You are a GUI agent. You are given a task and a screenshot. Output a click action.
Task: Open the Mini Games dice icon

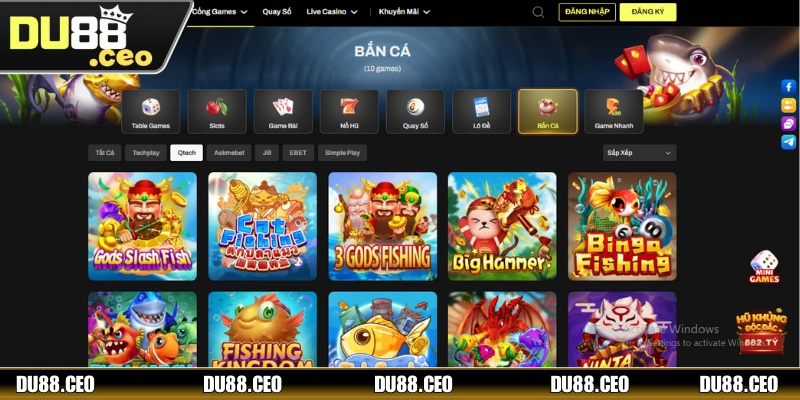[764, 267]
